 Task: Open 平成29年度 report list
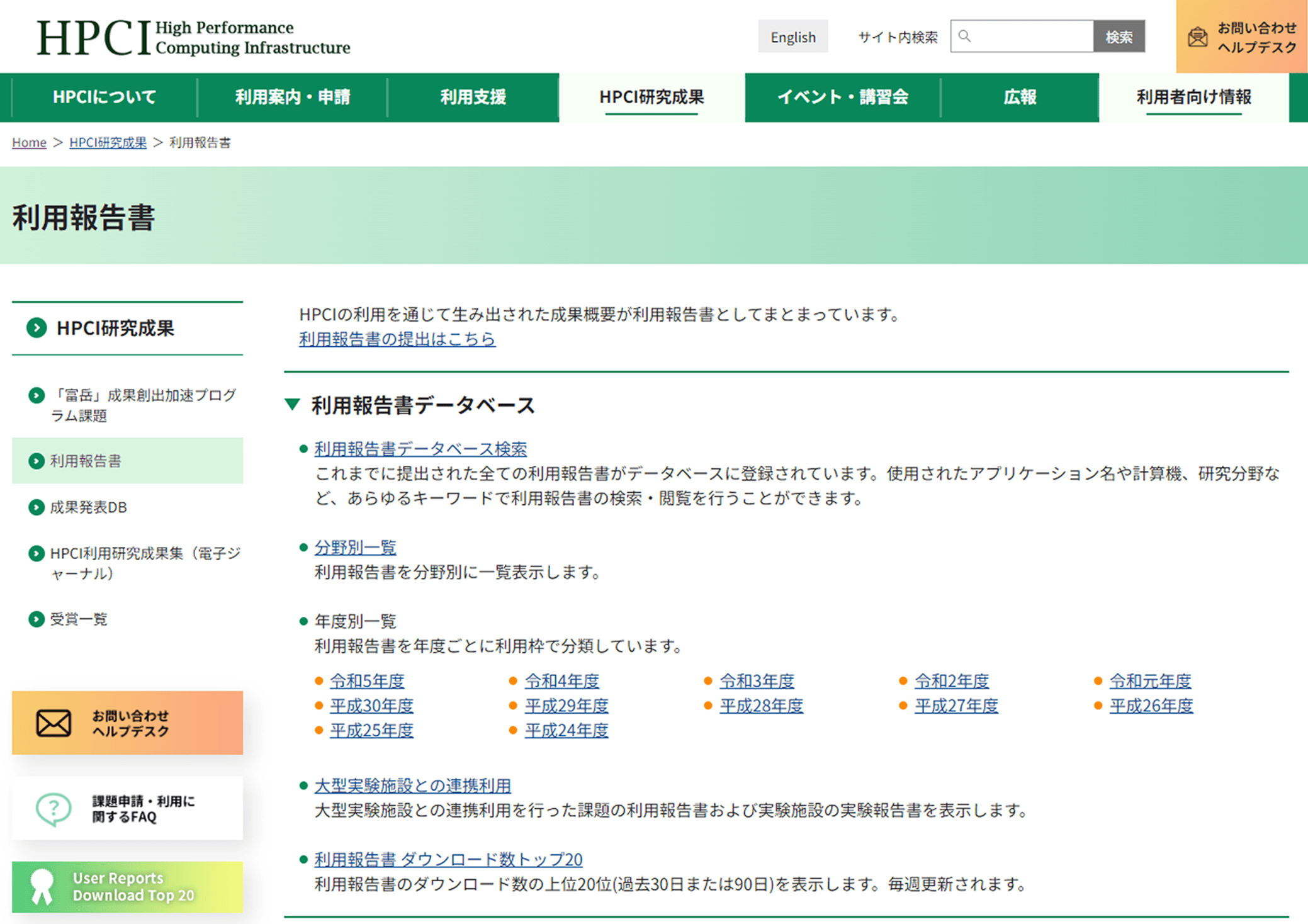click(x=567, y=706)
